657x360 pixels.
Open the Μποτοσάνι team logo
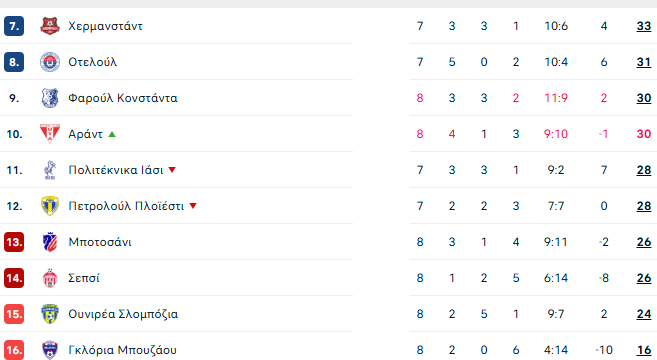click(x=50, y=242)
